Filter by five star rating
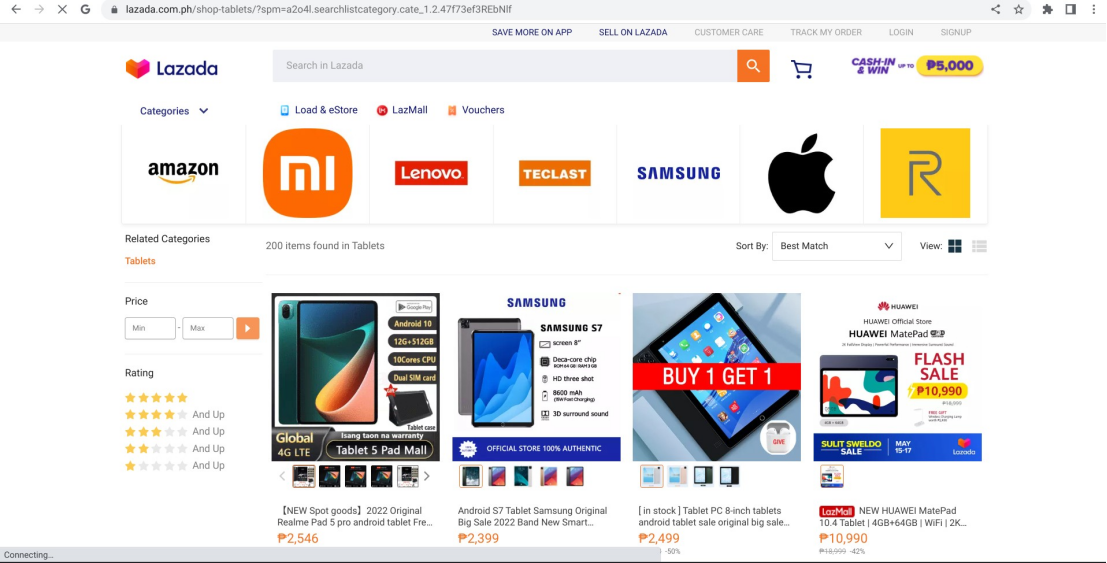This screenshot has height=563, width=1107. click(x=156, y=398)
